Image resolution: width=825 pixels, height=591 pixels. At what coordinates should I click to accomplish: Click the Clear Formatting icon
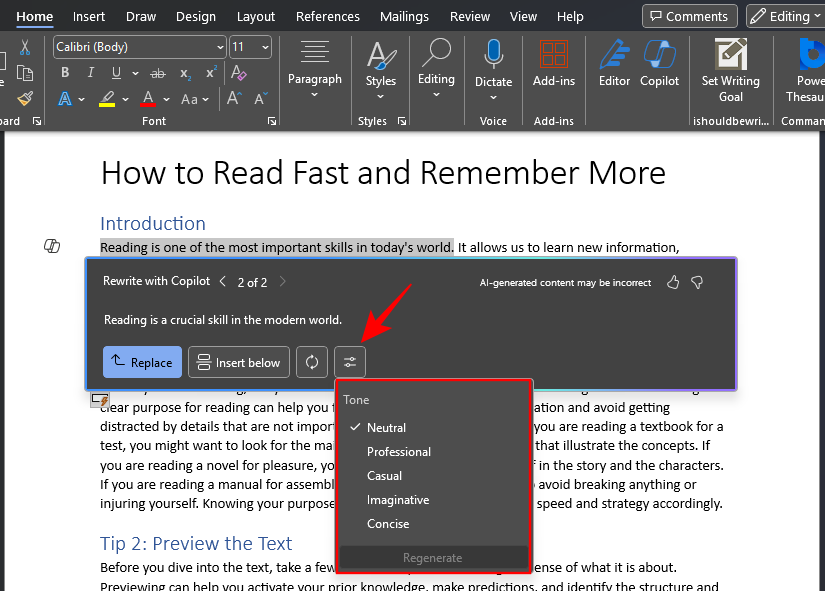coord(238,73)
